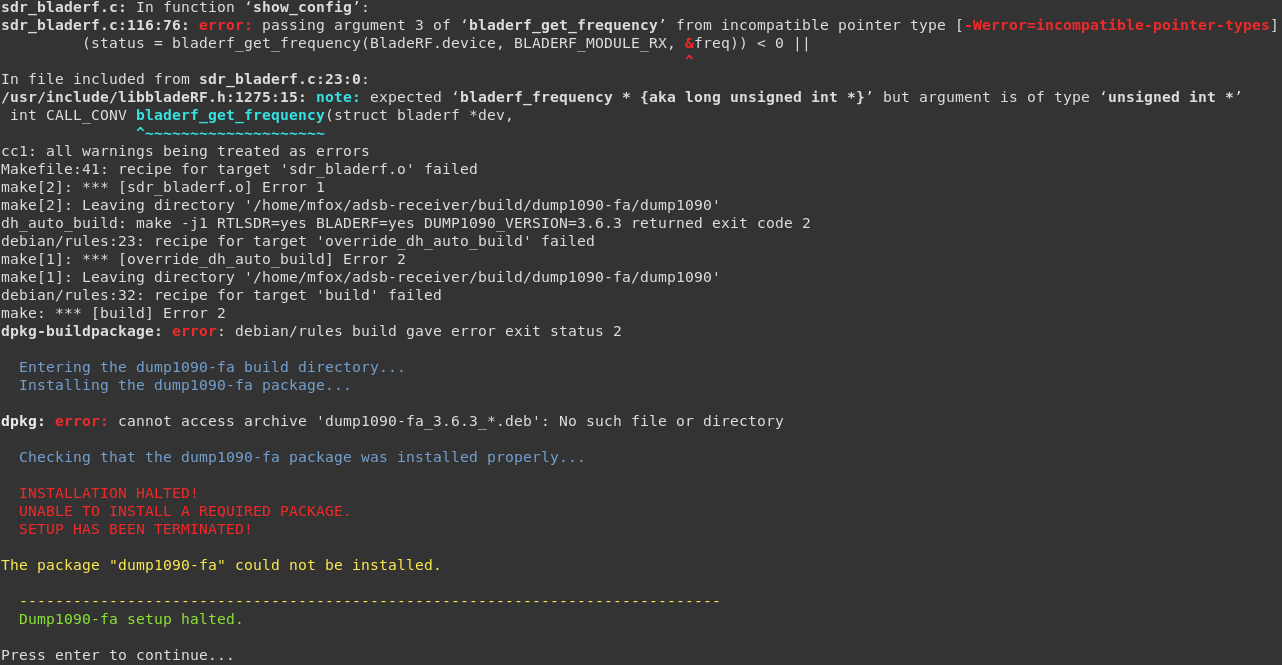The width and height of the screenshot is (1282, 665).
Task: Select 'UNABLE TO INSTALL A REQUIRED PACKAGE.' line
Action: click(x=185, y=511)
